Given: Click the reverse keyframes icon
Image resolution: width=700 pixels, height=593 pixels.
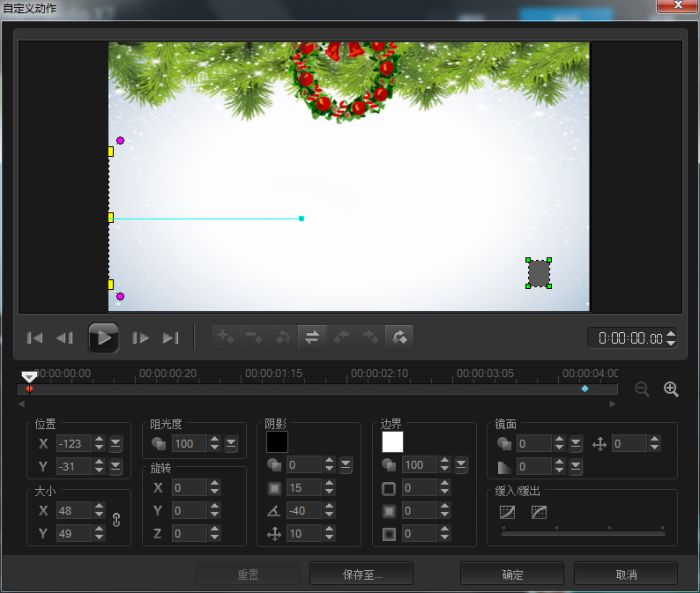Looking at the screenshot, I should [x=312, y=338].
